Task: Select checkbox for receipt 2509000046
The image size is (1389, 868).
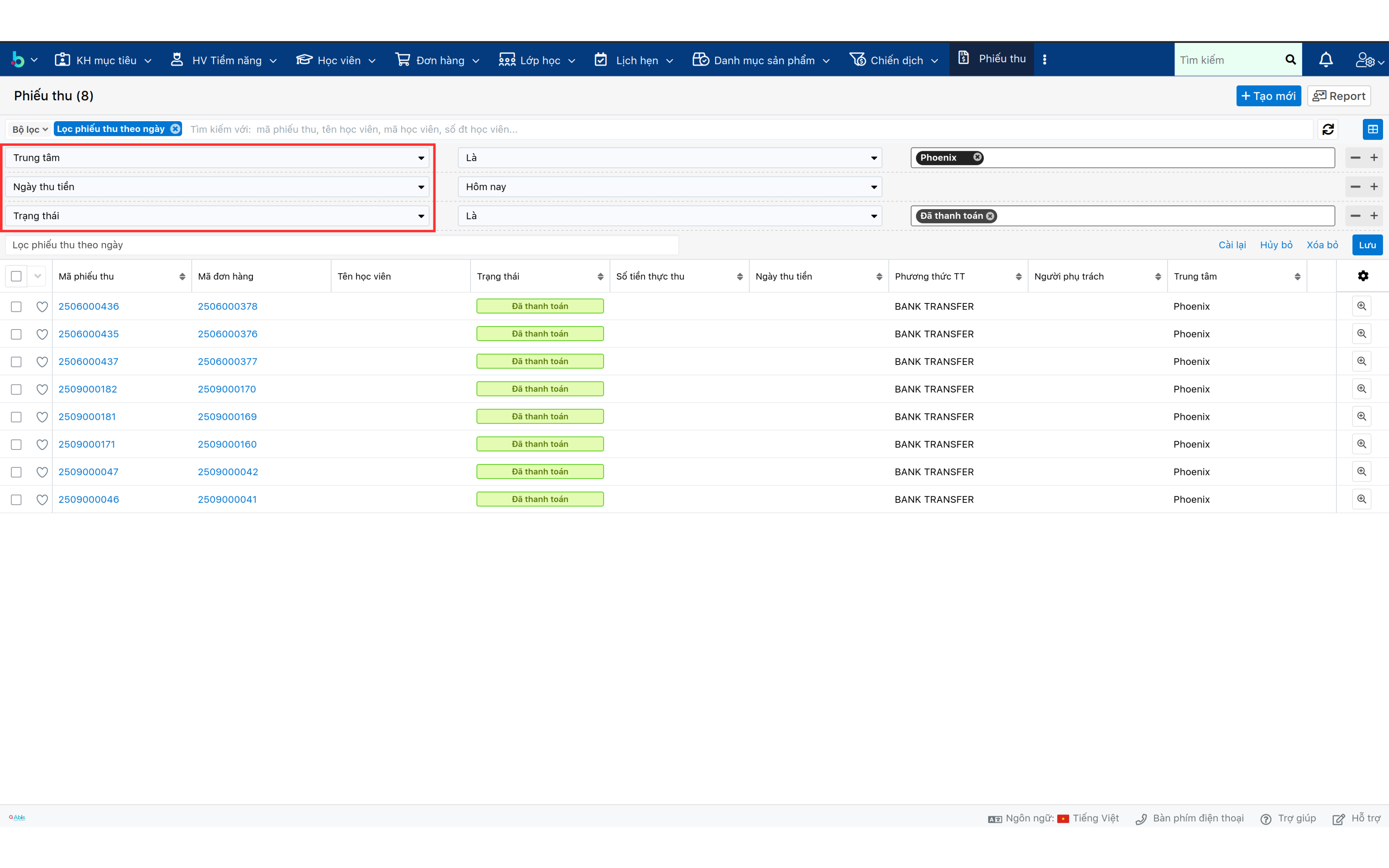Action: [16, 499]
